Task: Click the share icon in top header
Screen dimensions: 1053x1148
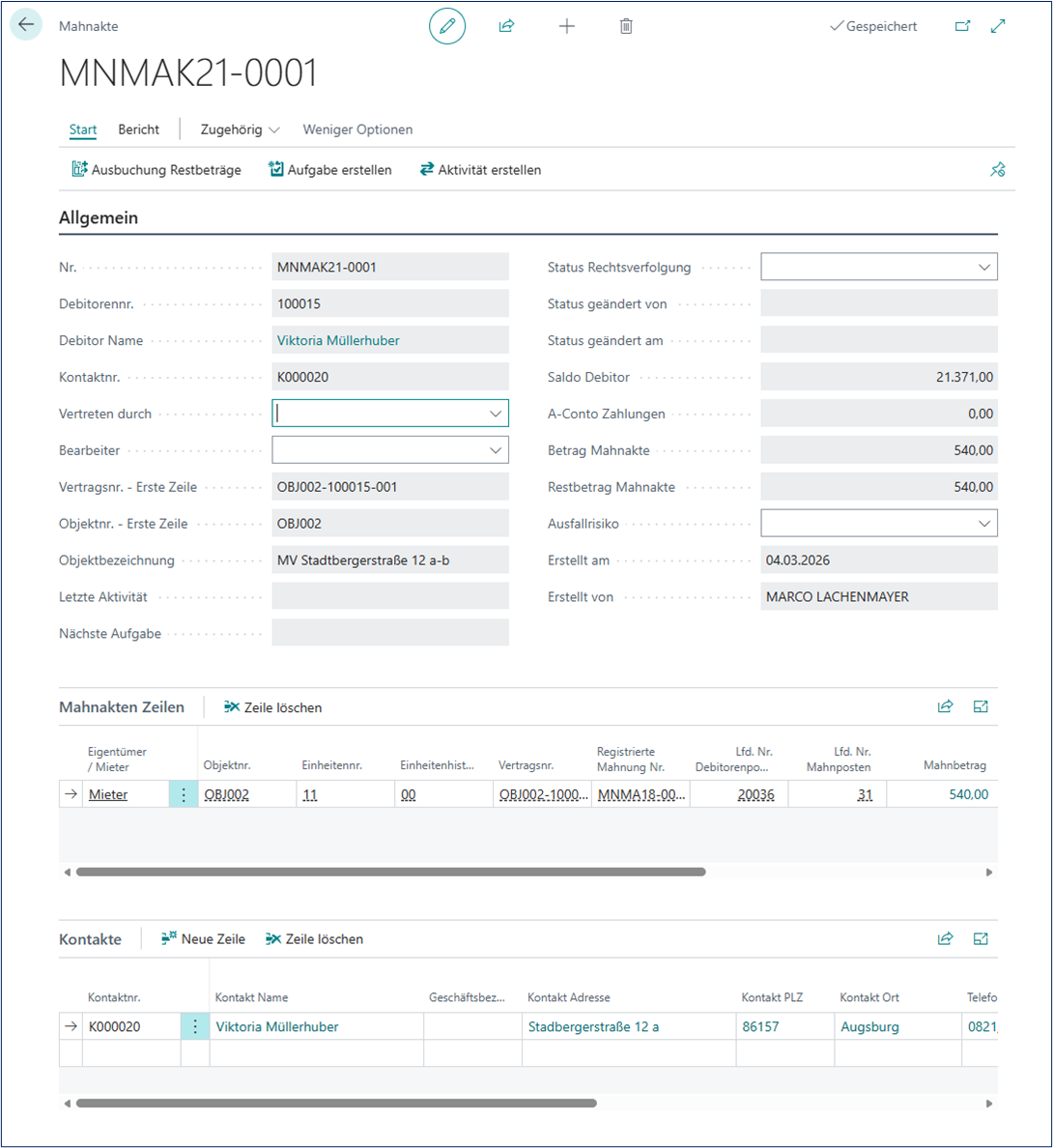Action: 506,26
